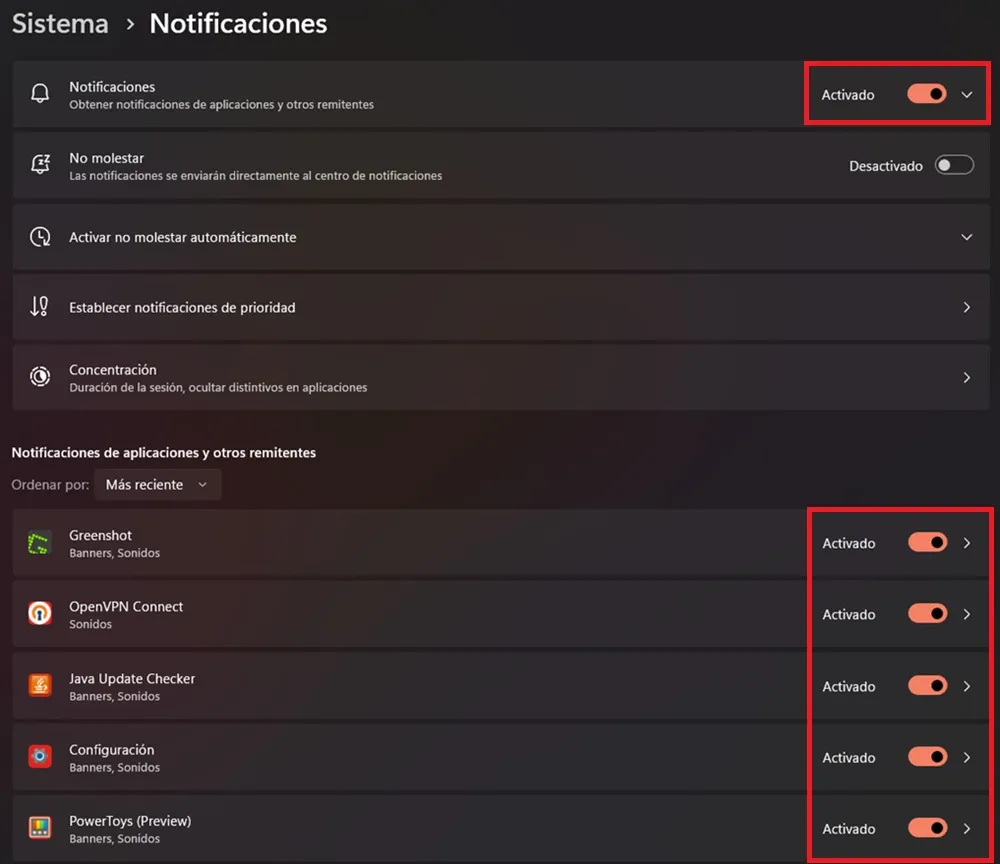Enable the No molestar switch
The image size is (1000, 864).
[955, 166]
